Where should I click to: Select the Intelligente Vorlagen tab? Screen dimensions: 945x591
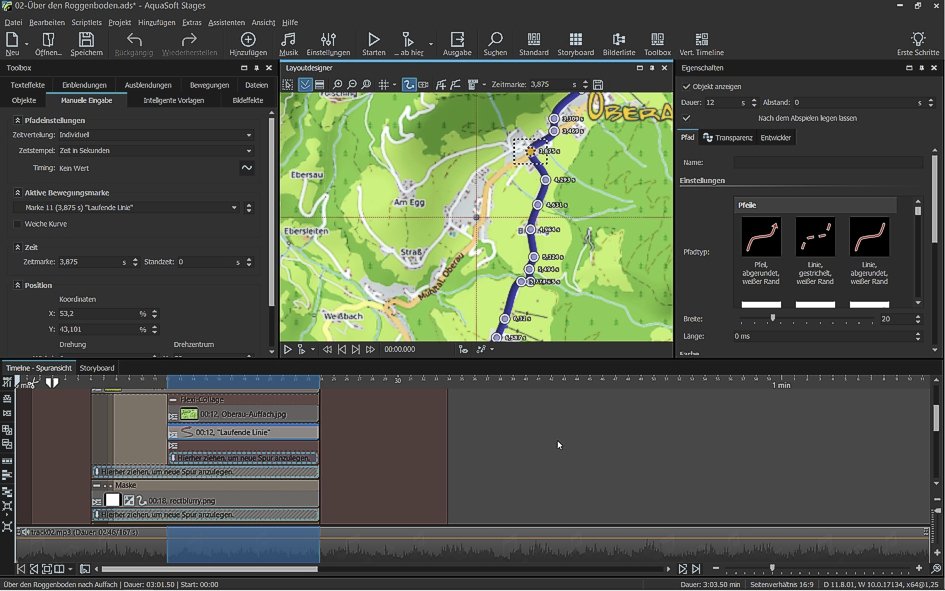tap(173, 101)
